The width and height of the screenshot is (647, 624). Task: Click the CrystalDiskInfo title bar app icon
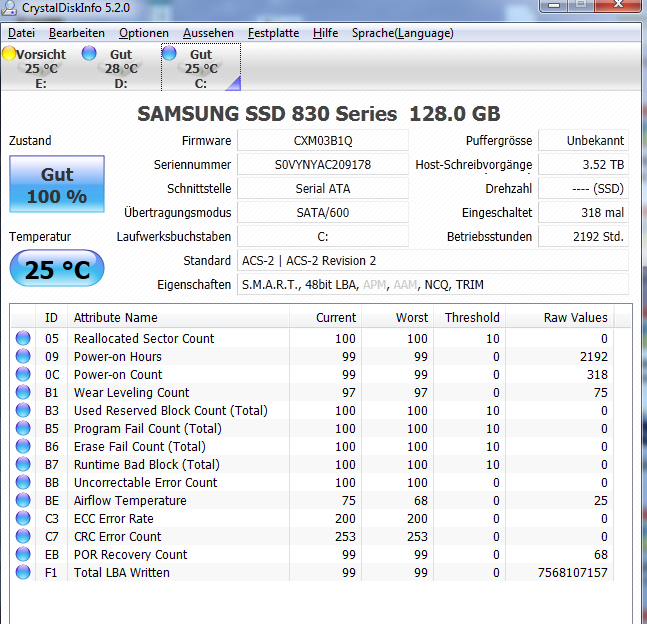[9, 8]
